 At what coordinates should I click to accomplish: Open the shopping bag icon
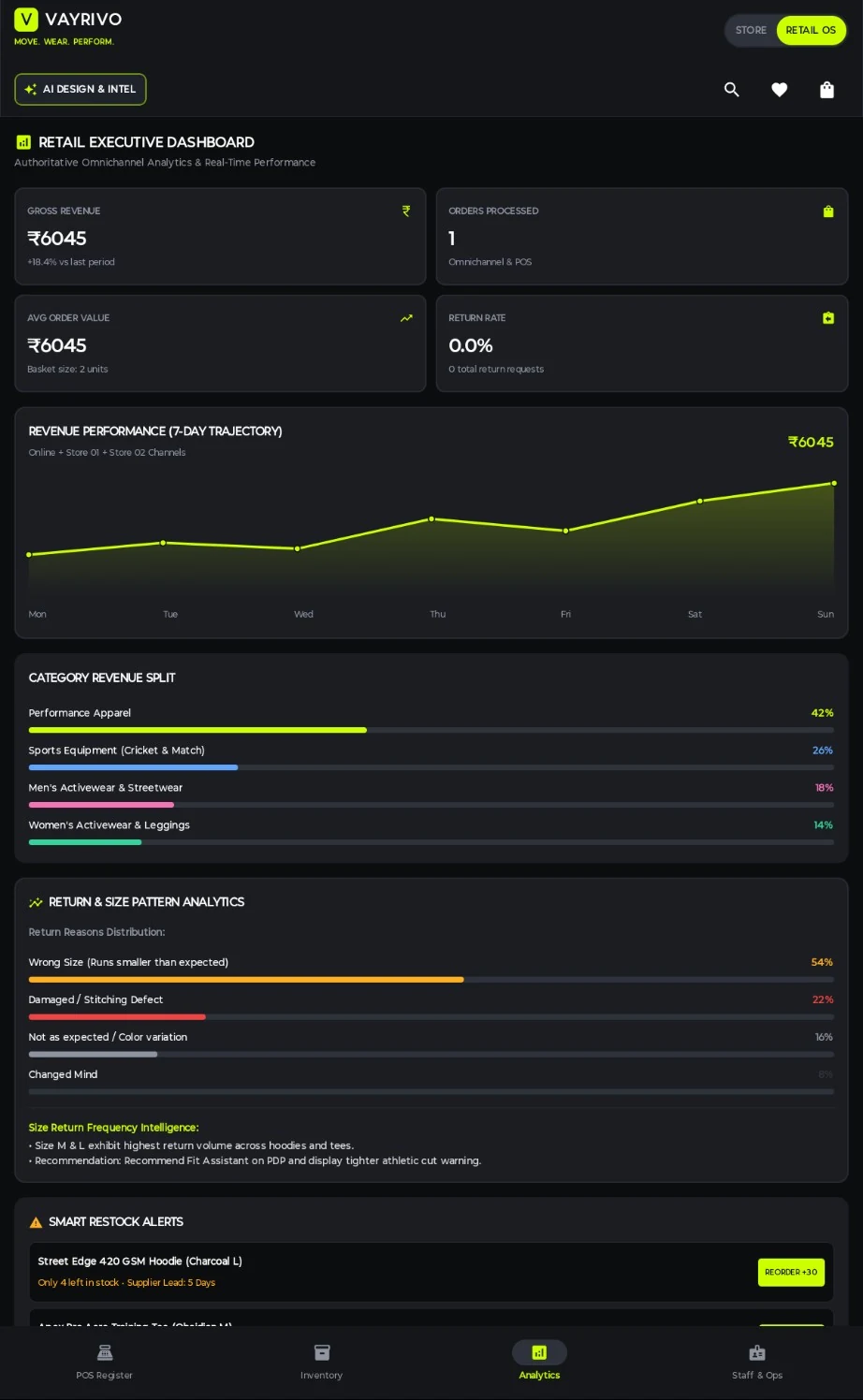tap(826, 89)
